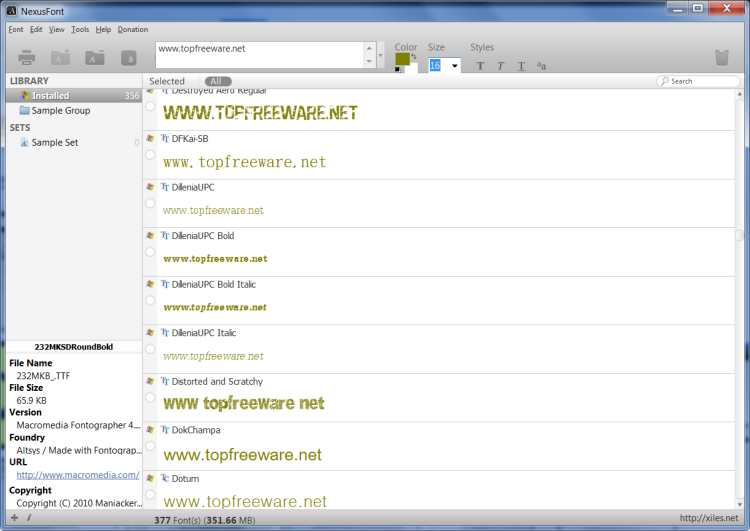Click the olive foreground color swatch
The width and height of the screenshot is (750, 531).
pos(402,59)
